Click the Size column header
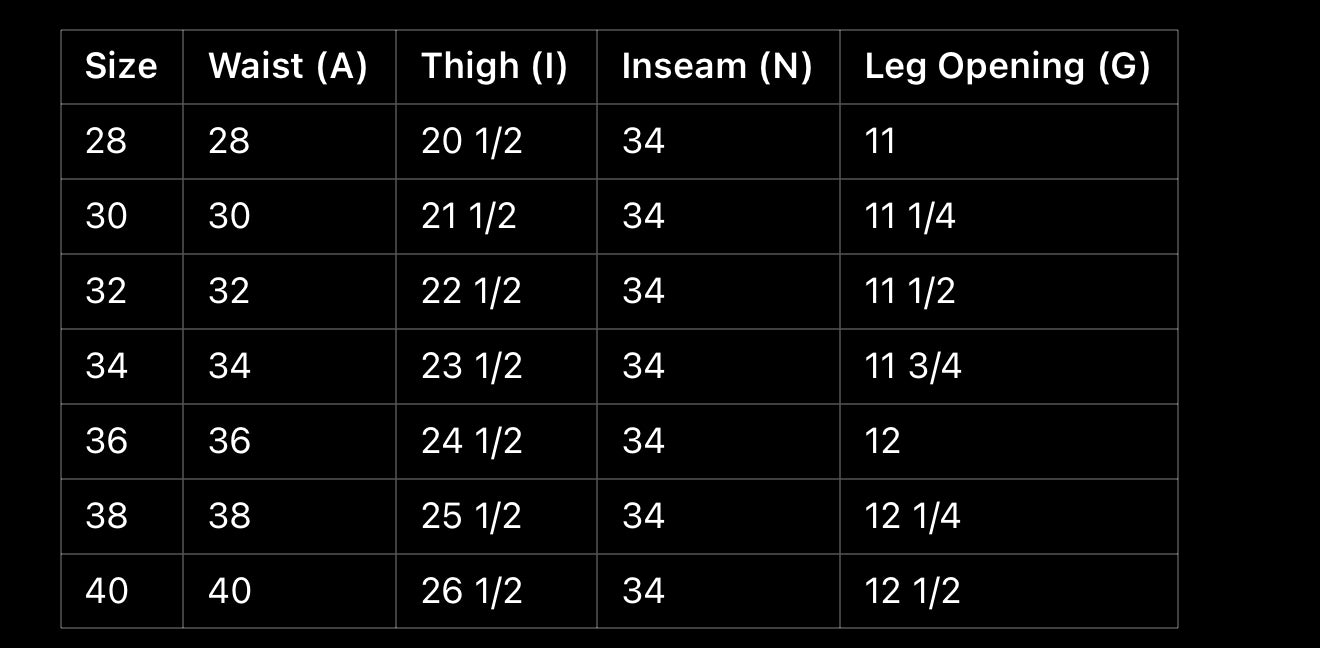Image resolution: width=1320 pixels, height=648 pixels. tap(121, 66)
